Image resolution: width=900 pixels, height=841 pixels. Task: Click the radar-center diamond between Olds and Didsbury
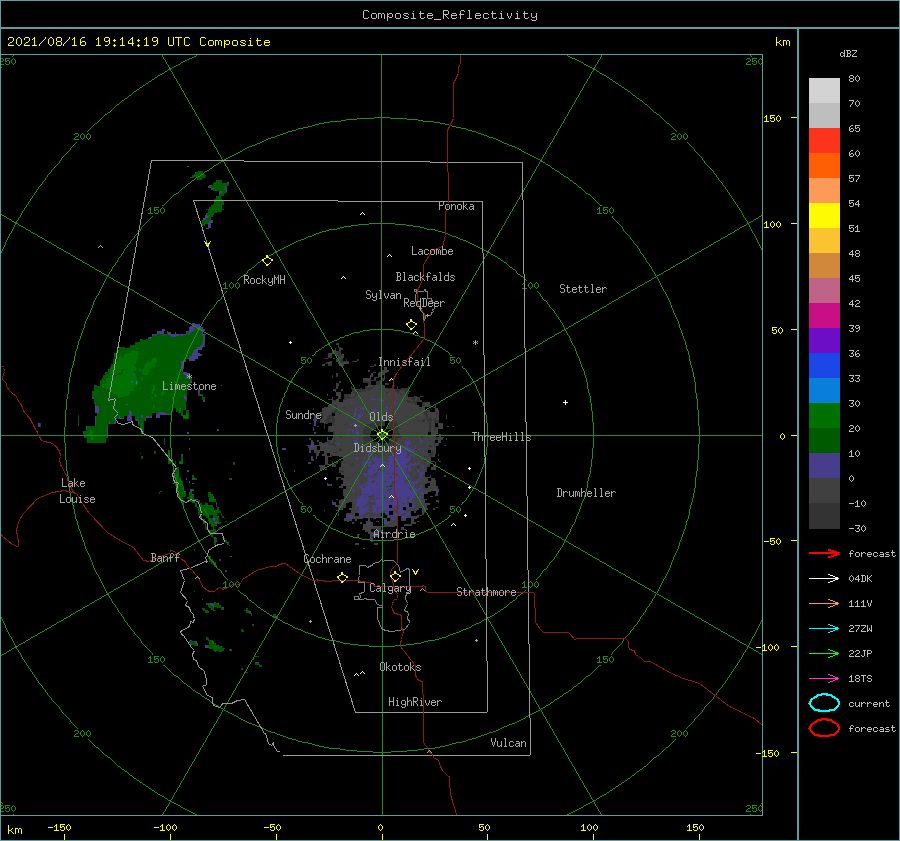tap(382, 435)
